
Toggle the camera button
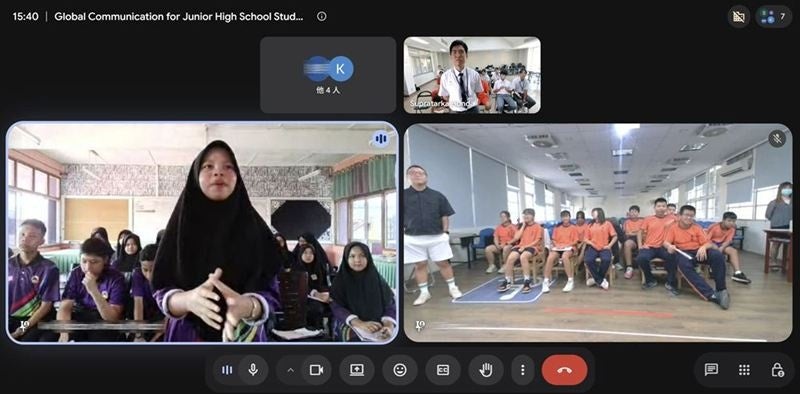[316, 370]
